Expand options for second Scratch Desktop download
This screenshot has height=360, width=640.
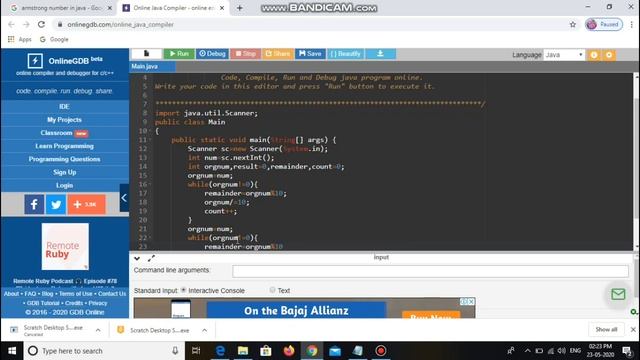tap(204, 330)
